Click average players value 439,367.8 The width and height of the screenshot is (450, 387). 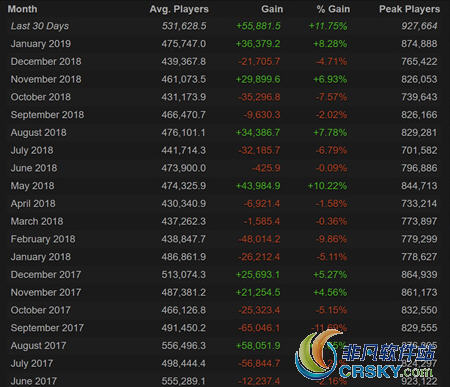pos(184,61)
